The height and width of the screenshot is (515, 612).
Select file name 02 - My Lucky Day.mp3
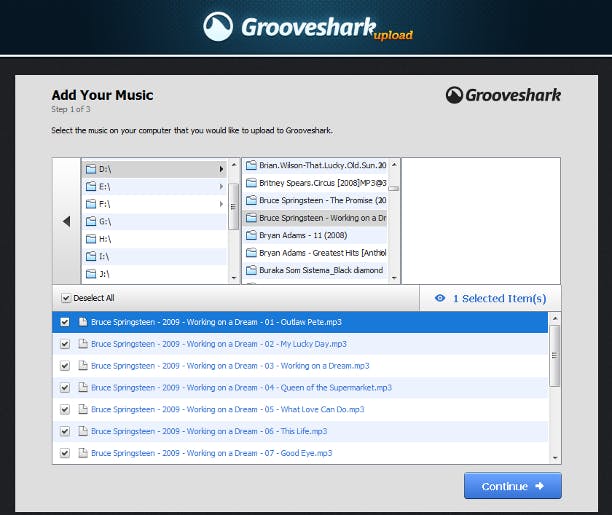[x=219, y=344]
